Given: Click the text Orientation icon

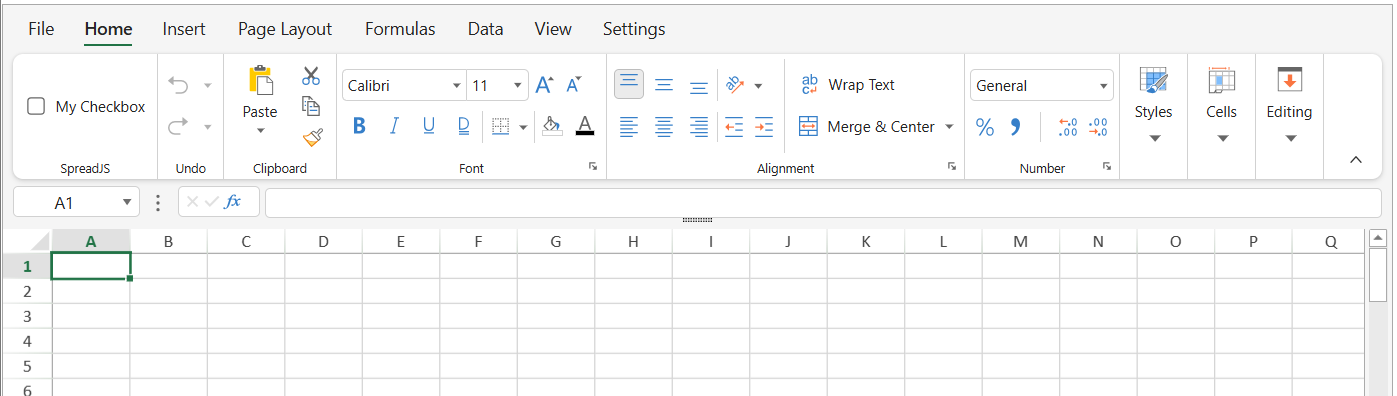Looking at the screenshot, I should 735,85.
